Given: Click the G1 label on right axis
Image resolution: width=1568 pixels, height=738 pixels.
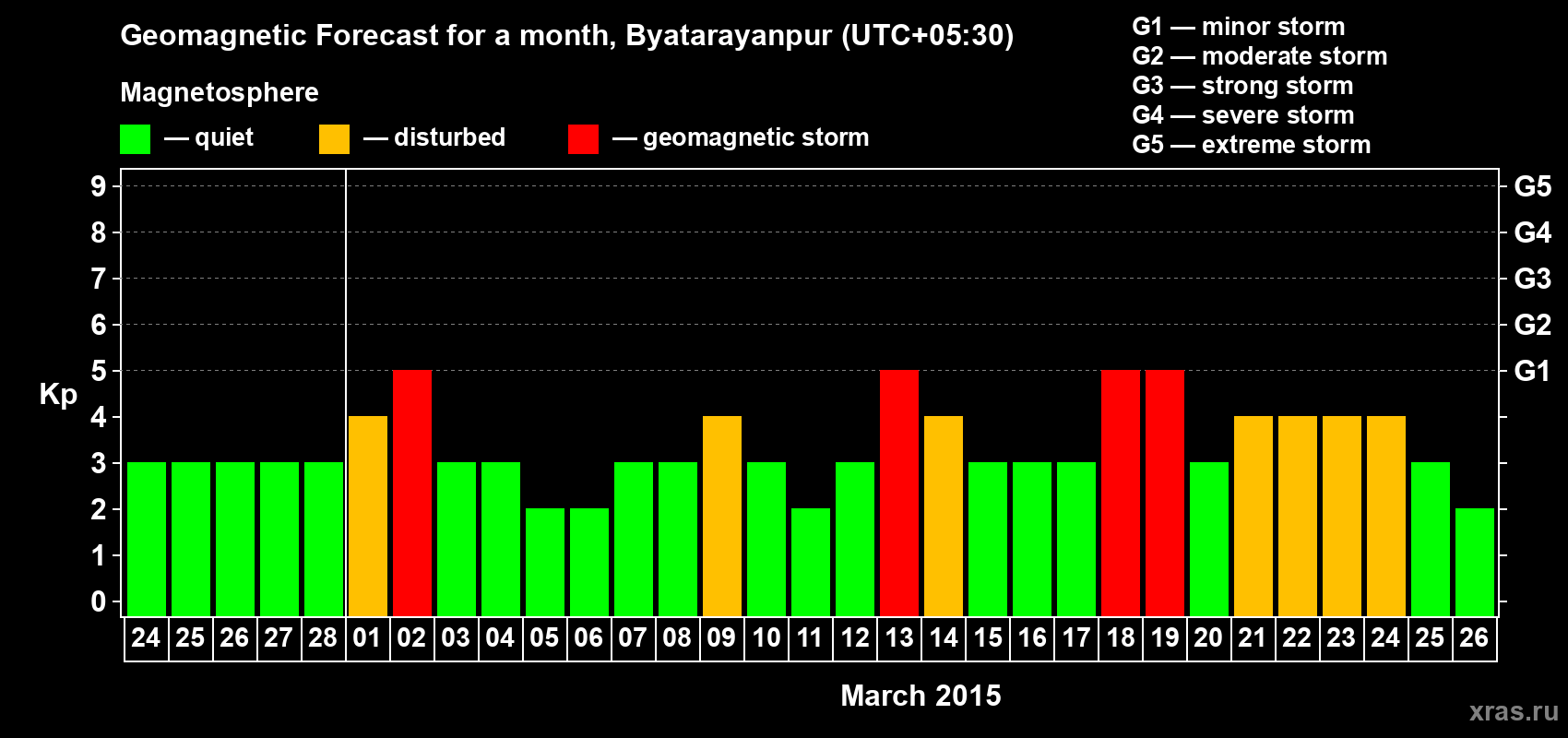Looking at the screenshot, I should tap(1532, 371).
